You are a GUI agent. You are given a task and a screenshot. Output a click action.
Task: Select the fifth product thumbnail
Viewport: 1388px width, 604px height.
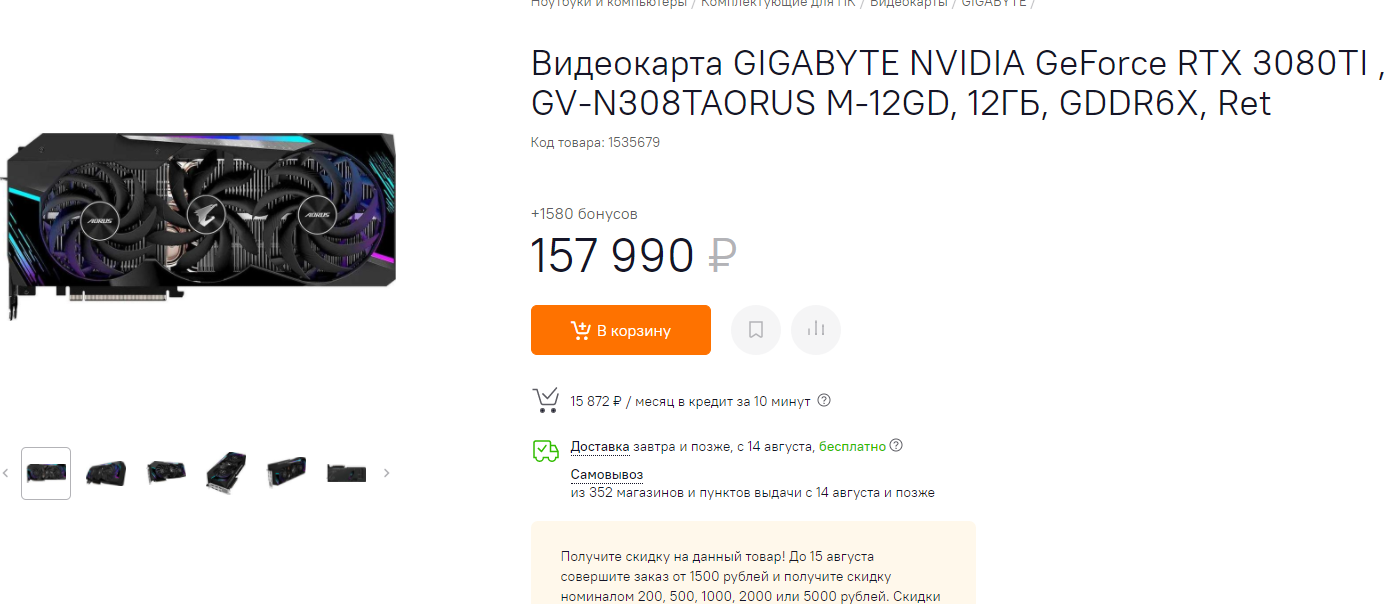286,472
